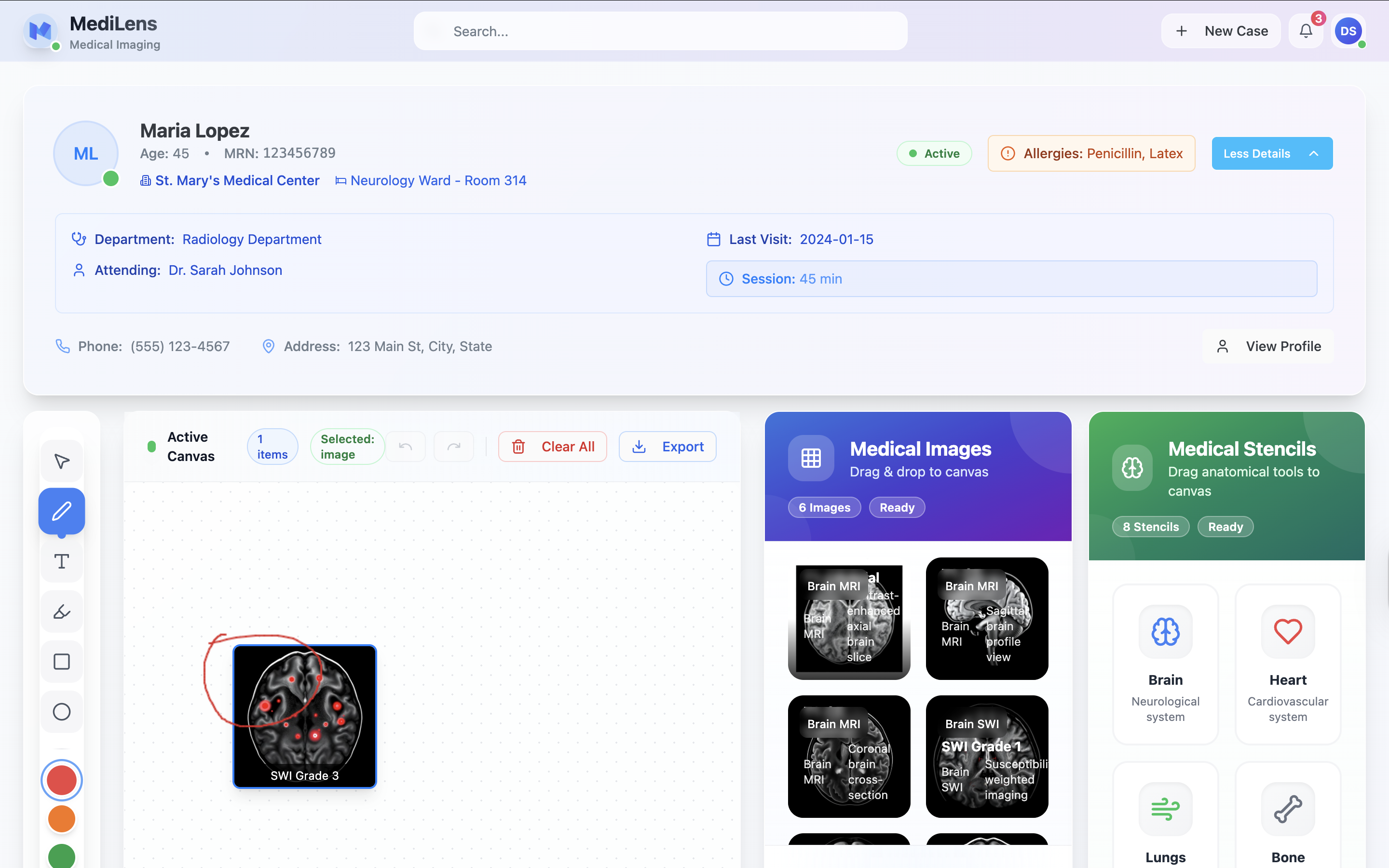This screenshot has width=1389, height=868.
Task: Open View Profile
Action: 1268,346
